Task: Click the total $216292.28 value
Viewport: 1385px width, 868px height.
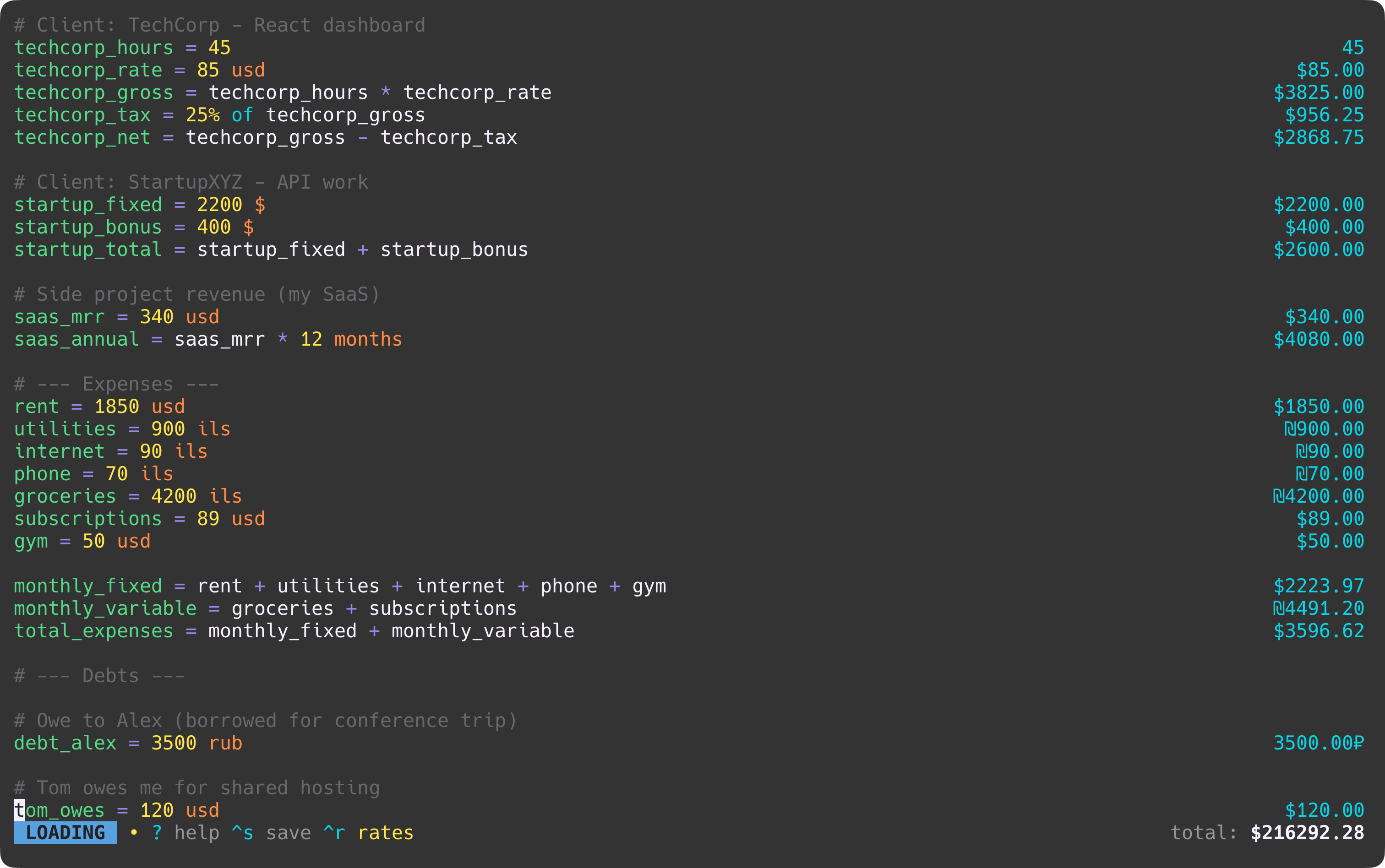Action: point(1306,832)
